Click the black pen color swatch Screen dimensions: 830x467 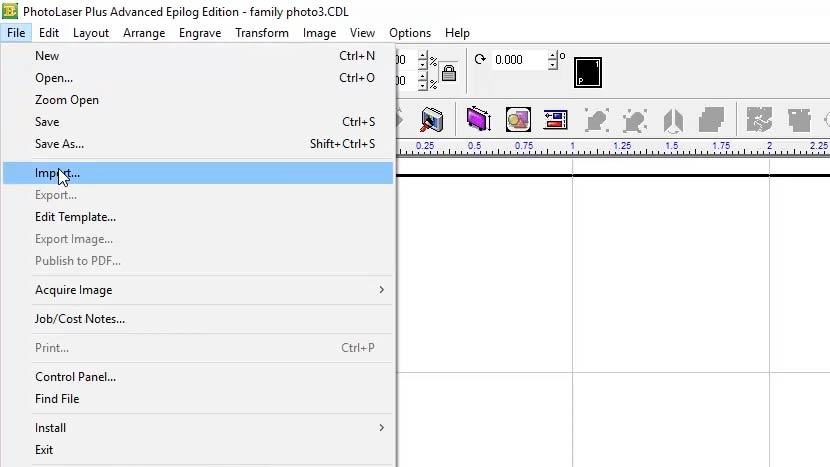(588, 71)
